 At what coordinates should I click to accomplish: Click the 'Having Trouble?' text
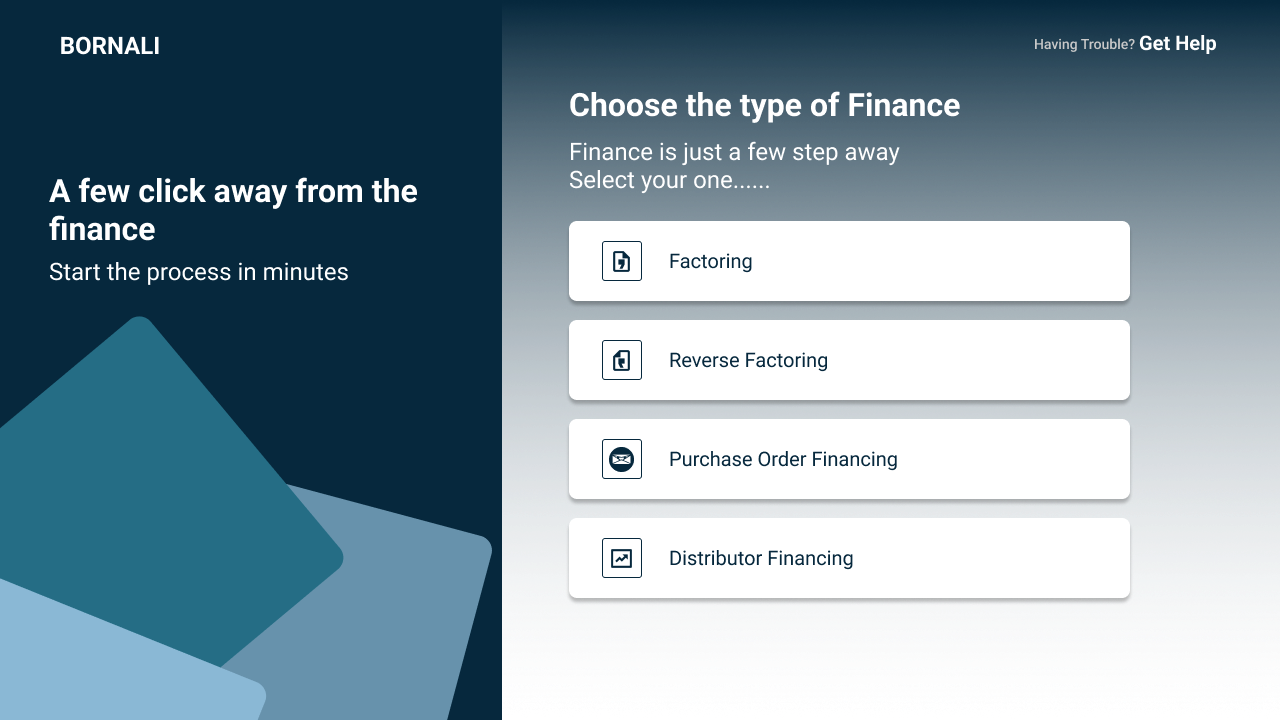click(x=1084, y=44)
